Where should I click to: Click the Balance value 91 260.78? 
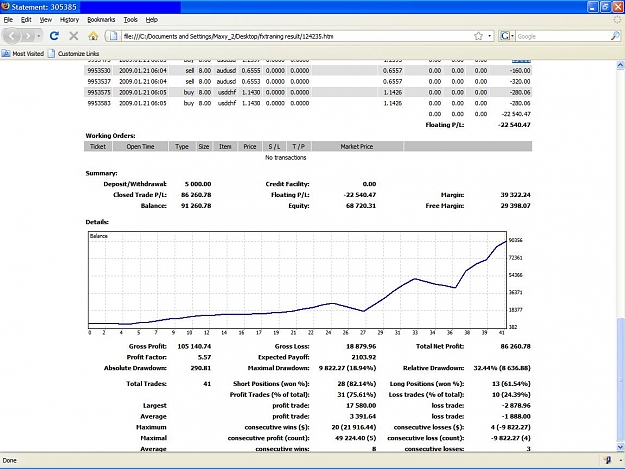pos(196,206)
